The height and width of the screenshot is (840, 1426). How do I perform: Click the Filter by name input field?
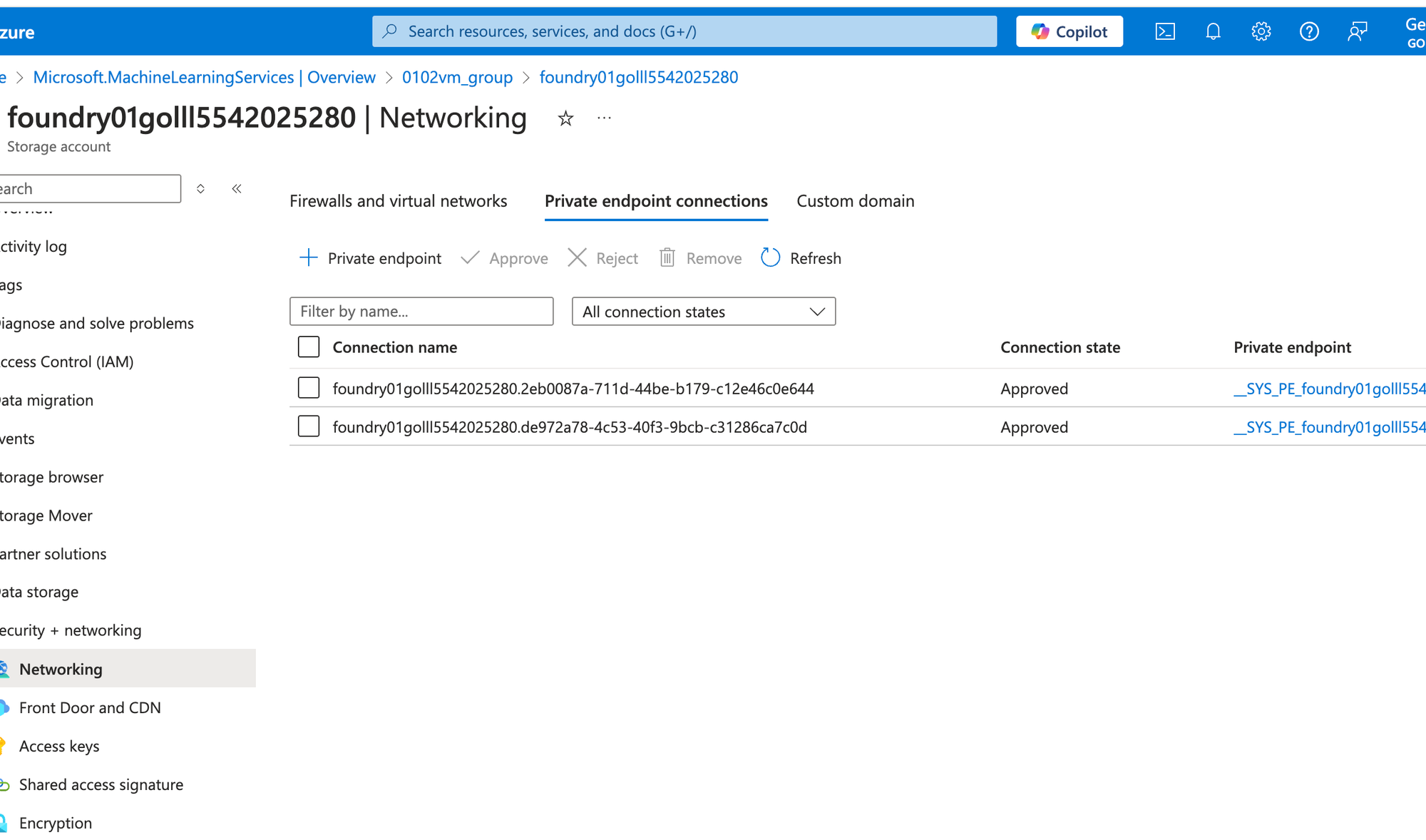[x=421, y=312]
